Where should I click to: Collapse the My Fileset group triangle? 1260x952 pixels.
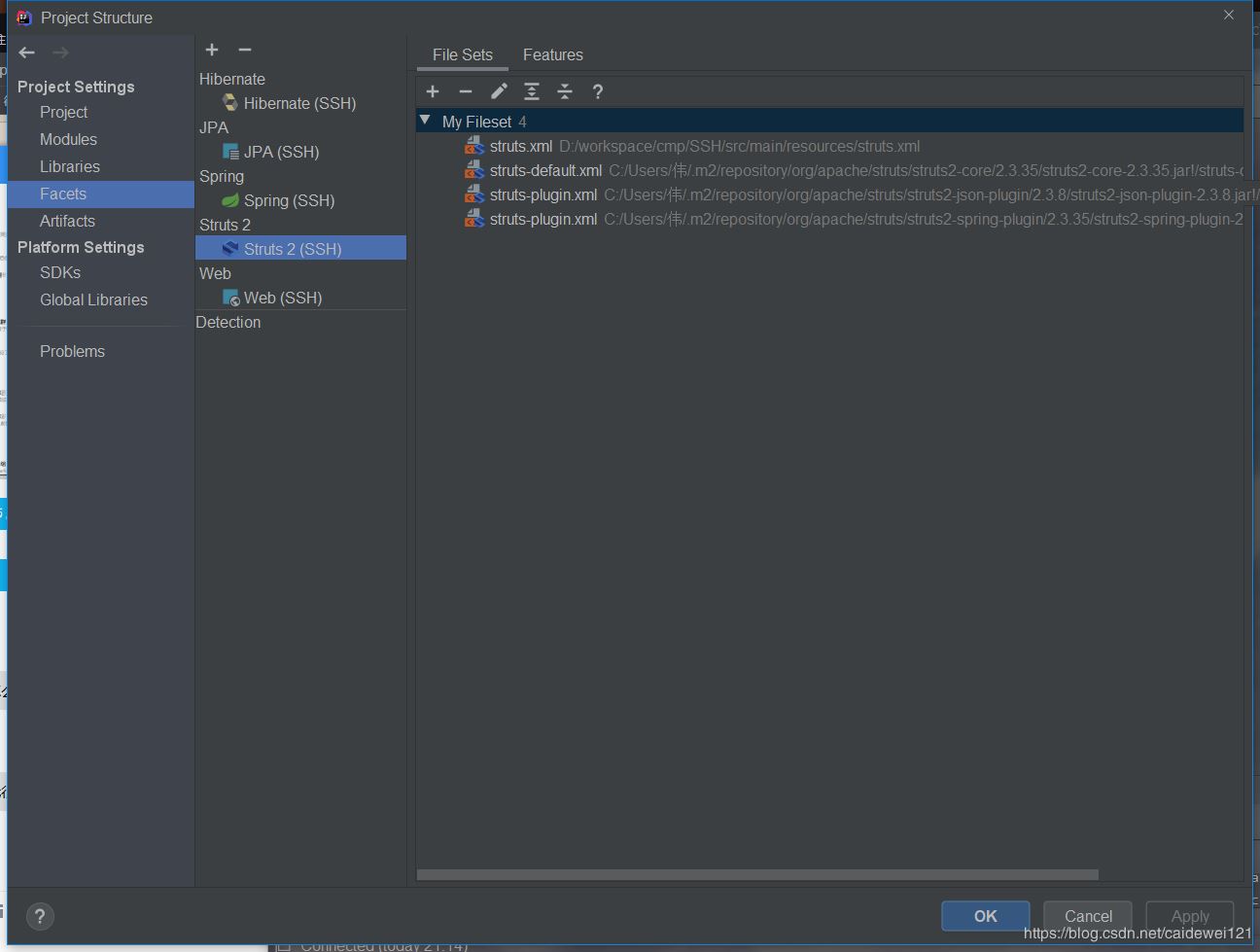coord(425,121)
